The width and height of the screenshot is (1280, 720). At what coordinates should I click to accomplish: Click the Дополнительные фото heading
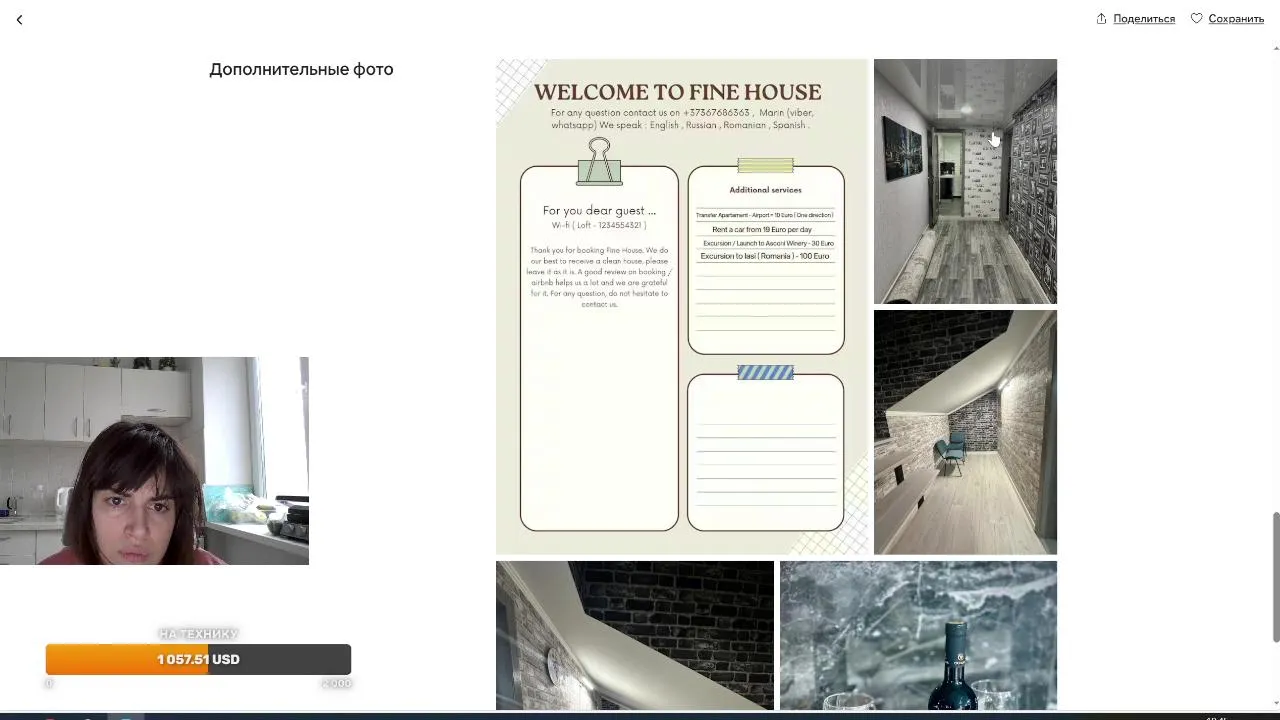tap(301, 69)
